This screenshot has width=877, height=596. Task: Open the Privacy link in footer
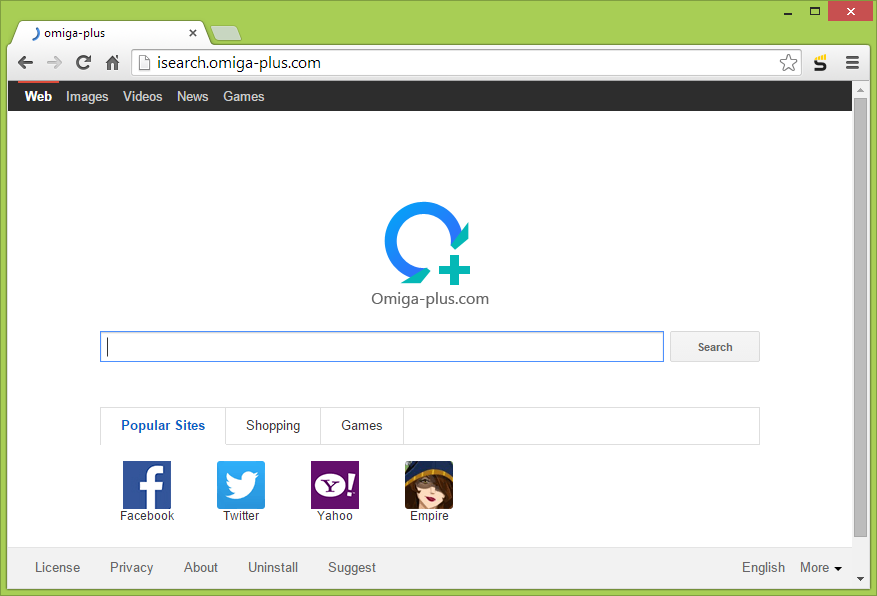point(131,567)
